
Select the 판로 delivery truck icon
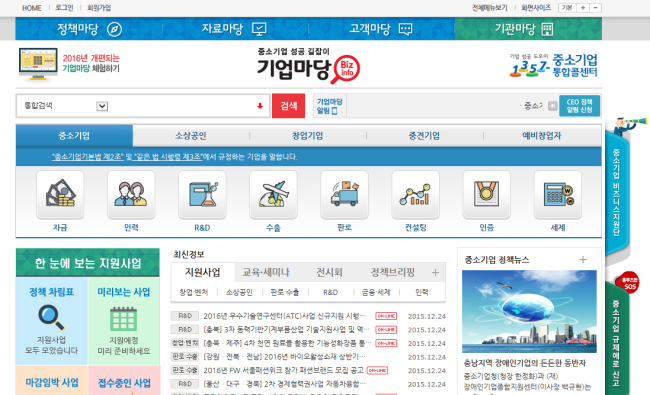pos(344,194)
